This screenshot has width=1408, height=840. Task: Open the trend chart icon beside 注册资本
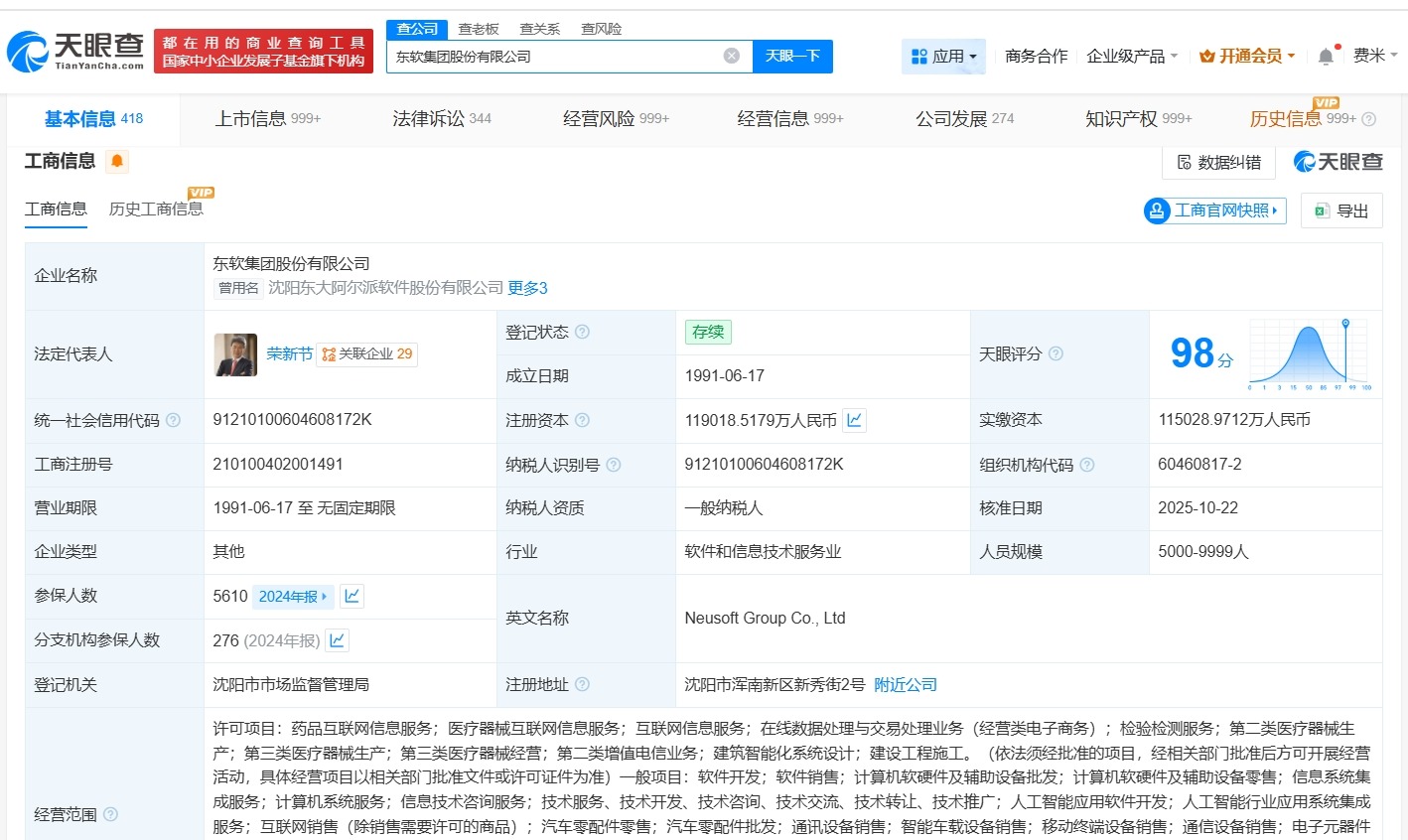coord(854,420)
